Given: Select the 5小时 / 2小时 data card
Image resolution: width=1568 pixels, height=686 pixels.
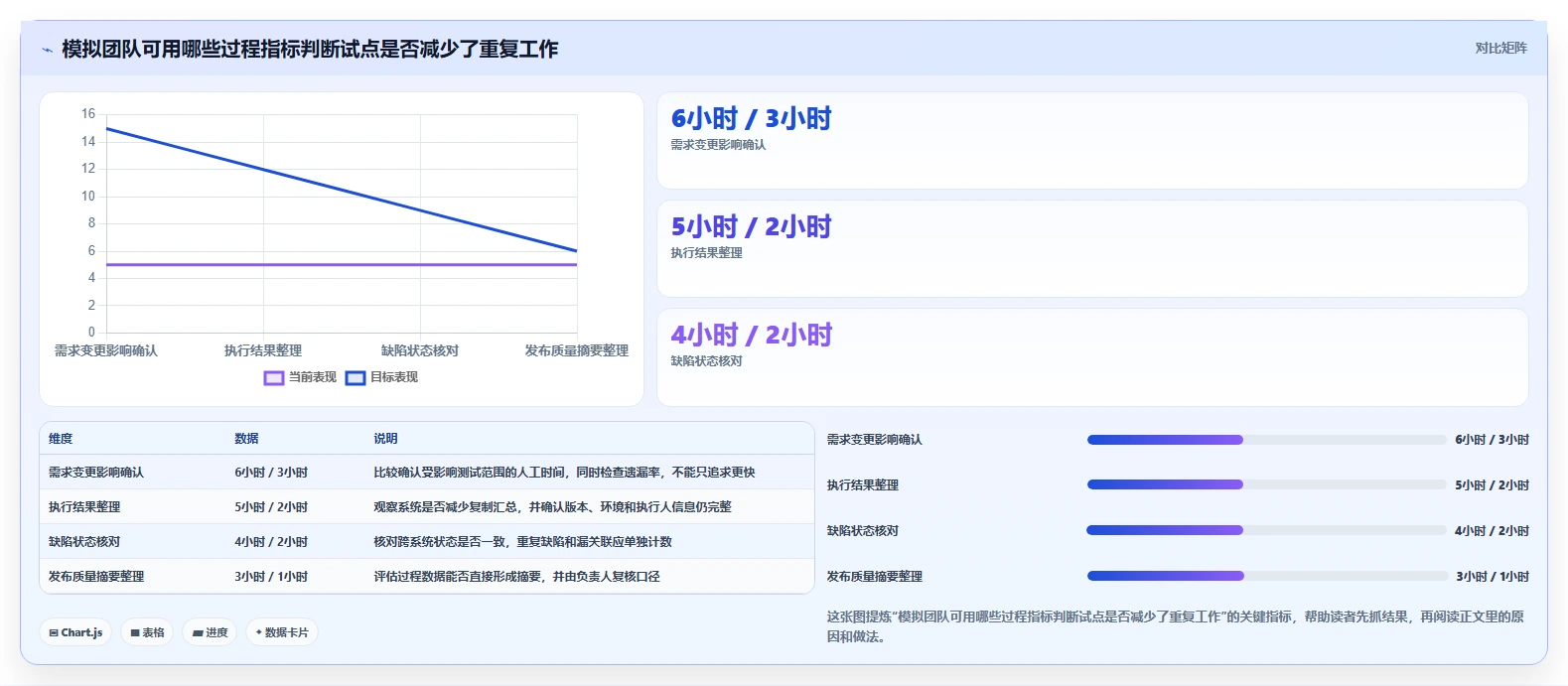Looking at the screenshot, I should pos(1092,249).
